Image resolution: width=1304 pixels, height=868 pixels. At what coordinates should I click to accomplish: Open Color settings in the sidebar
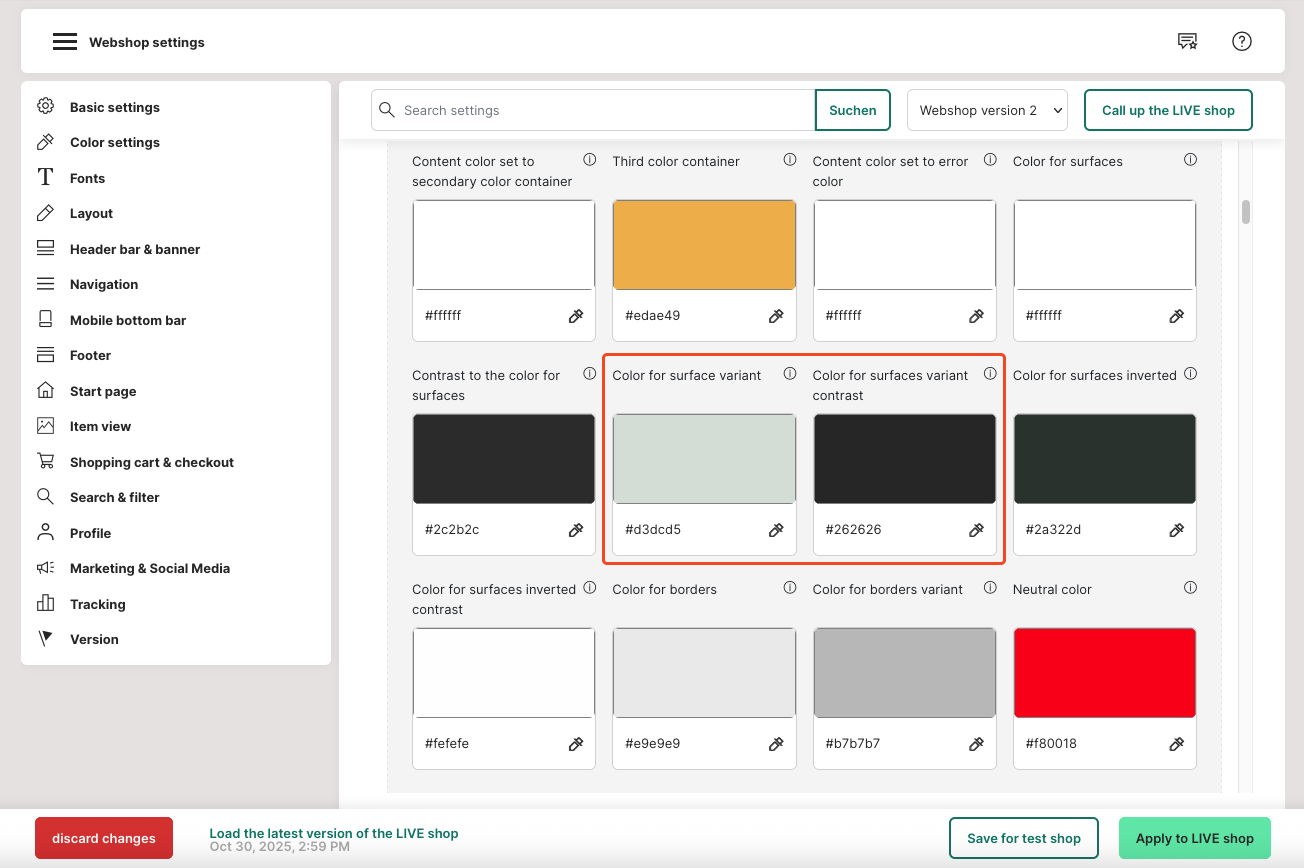coord(114,143)
